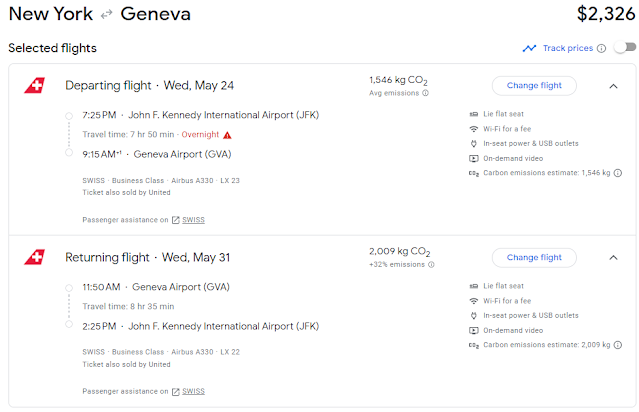Toggle the Track prices switch

(624, 48)
